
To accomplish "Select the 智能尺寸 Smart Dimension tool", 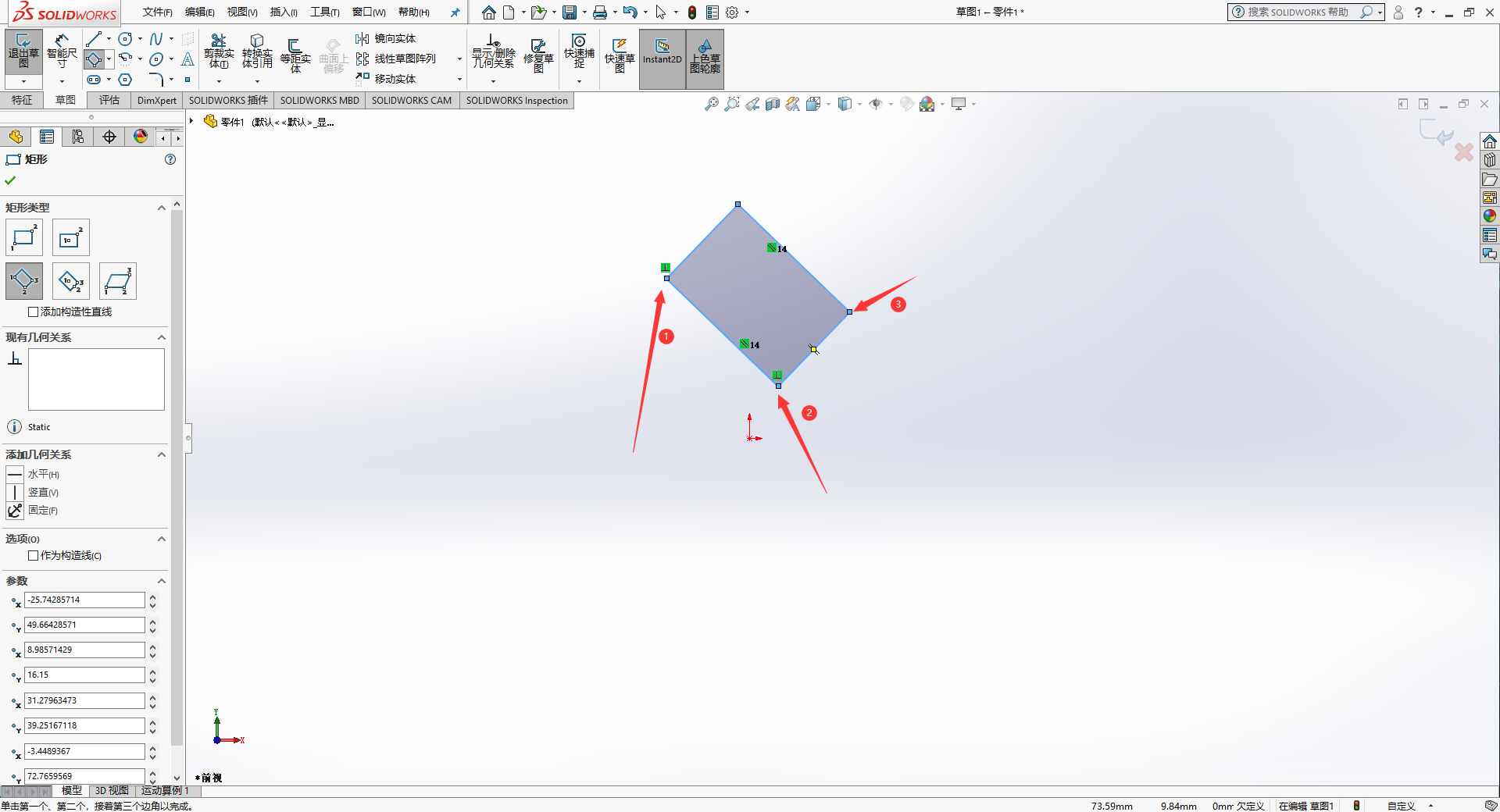I will point(62,52).
